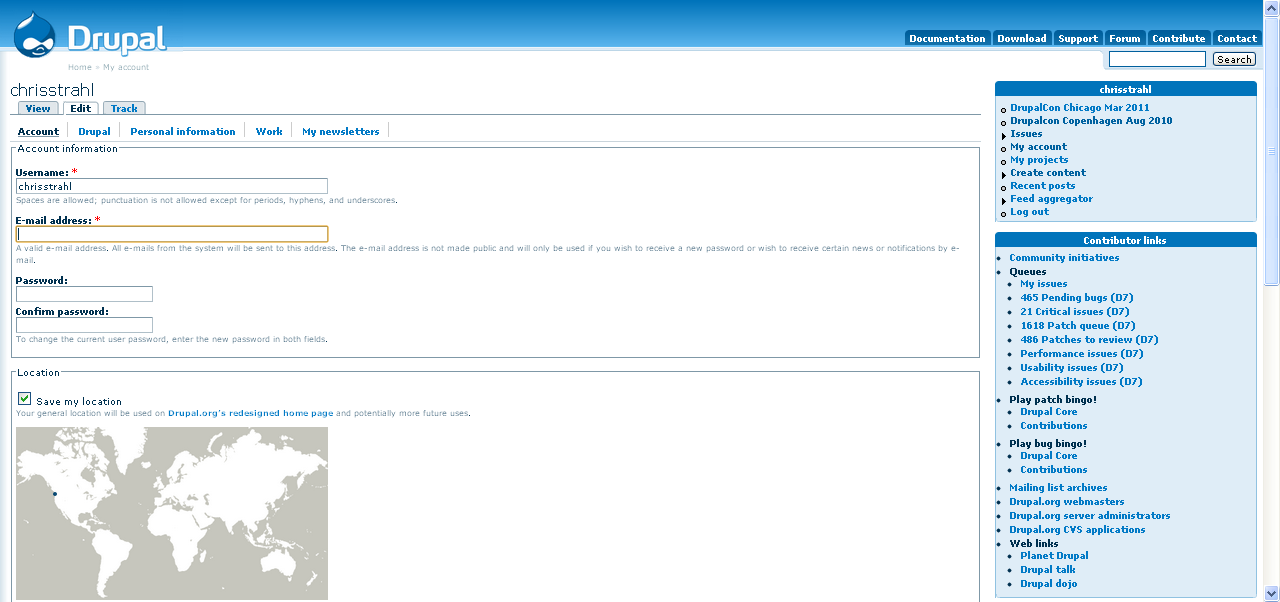1280x602 pixels.
Task: Toggle the Save my location checkbox
Action: (24, 399)
